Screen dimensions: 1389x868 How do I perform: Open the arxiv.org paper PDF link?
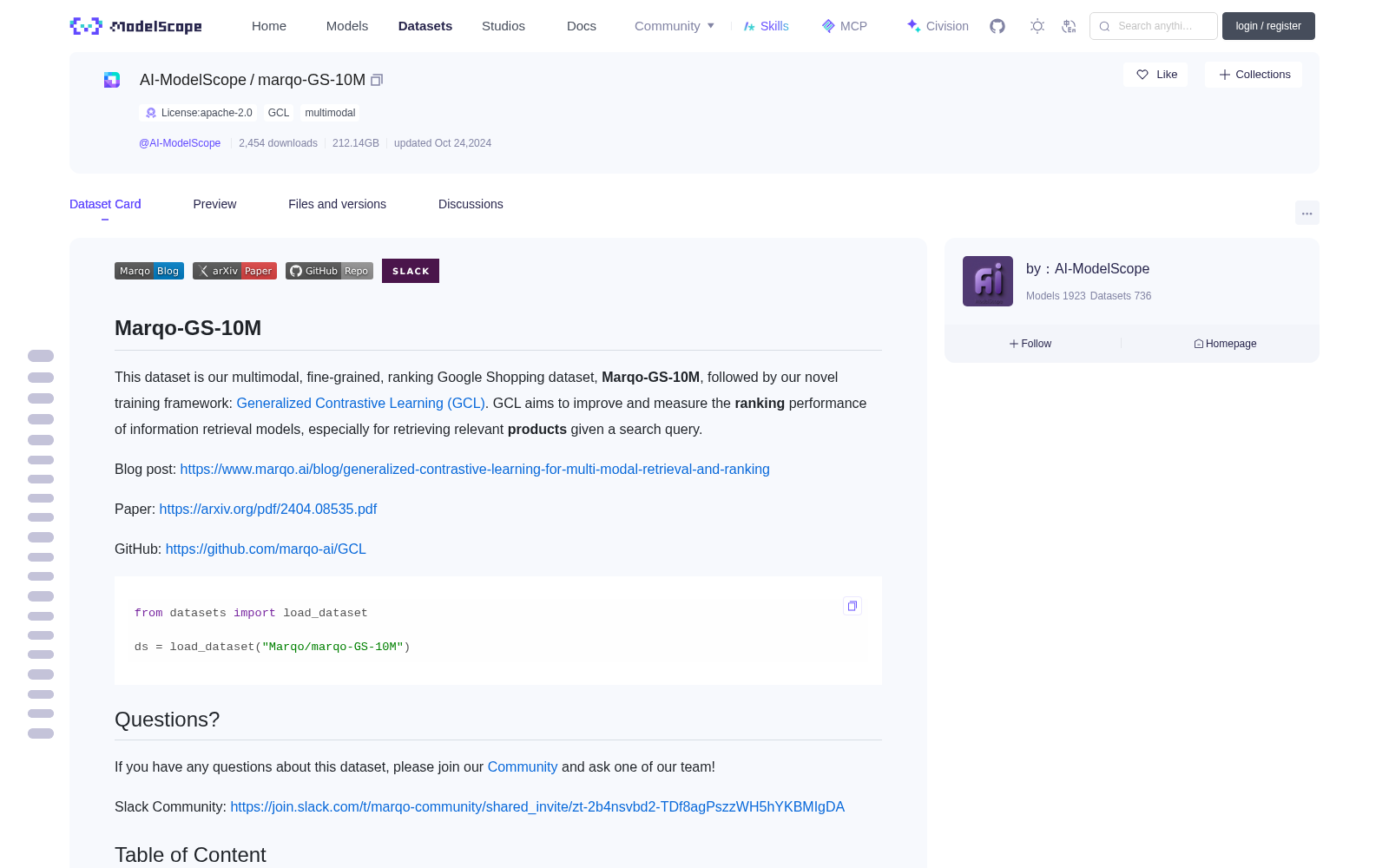268,509
